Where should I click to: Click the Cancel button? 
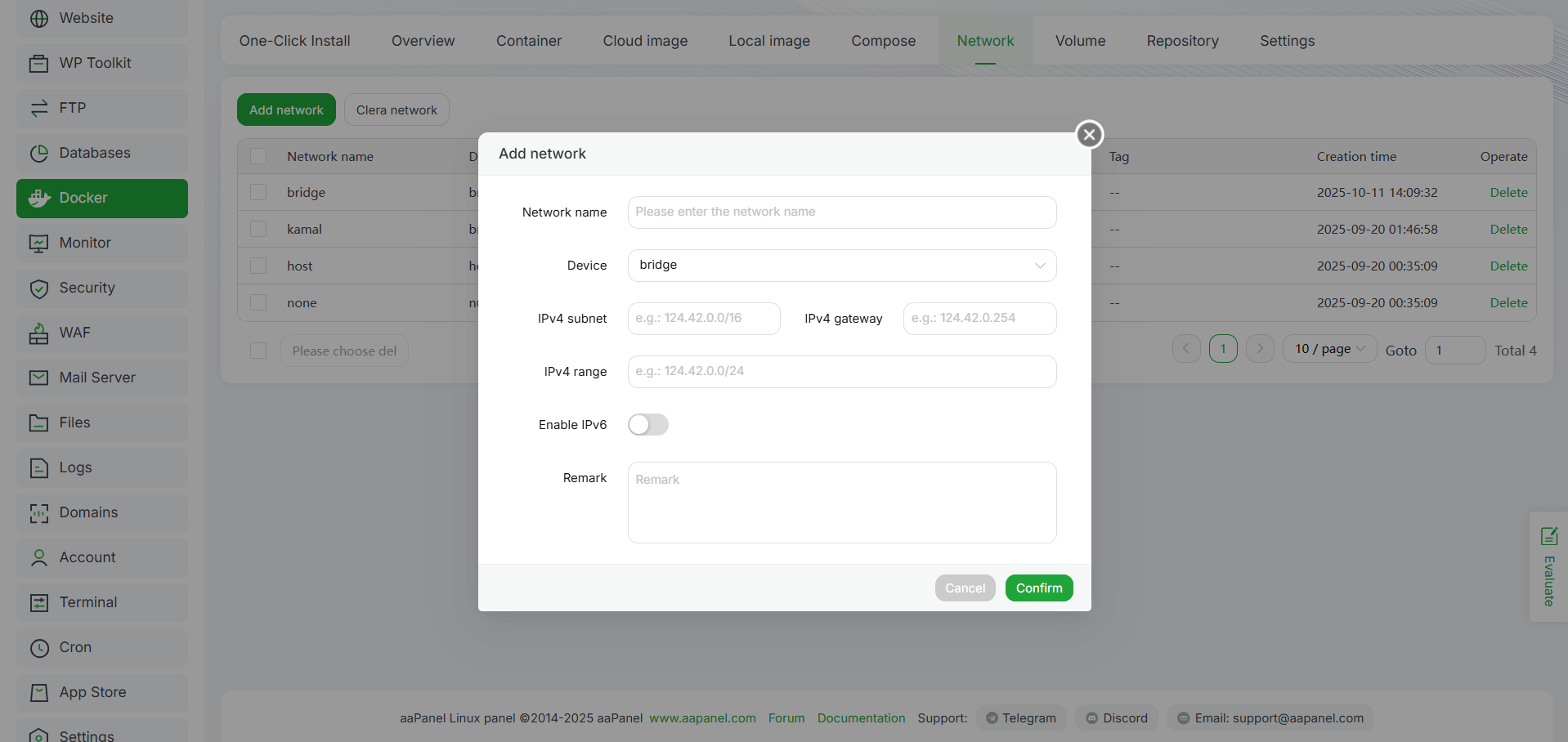point(965,588)
